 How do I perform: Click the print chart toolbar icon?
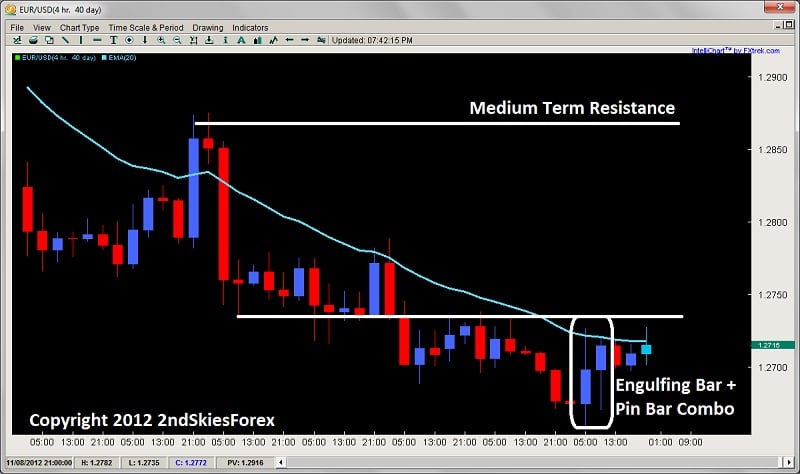click(x=33, y=40)
